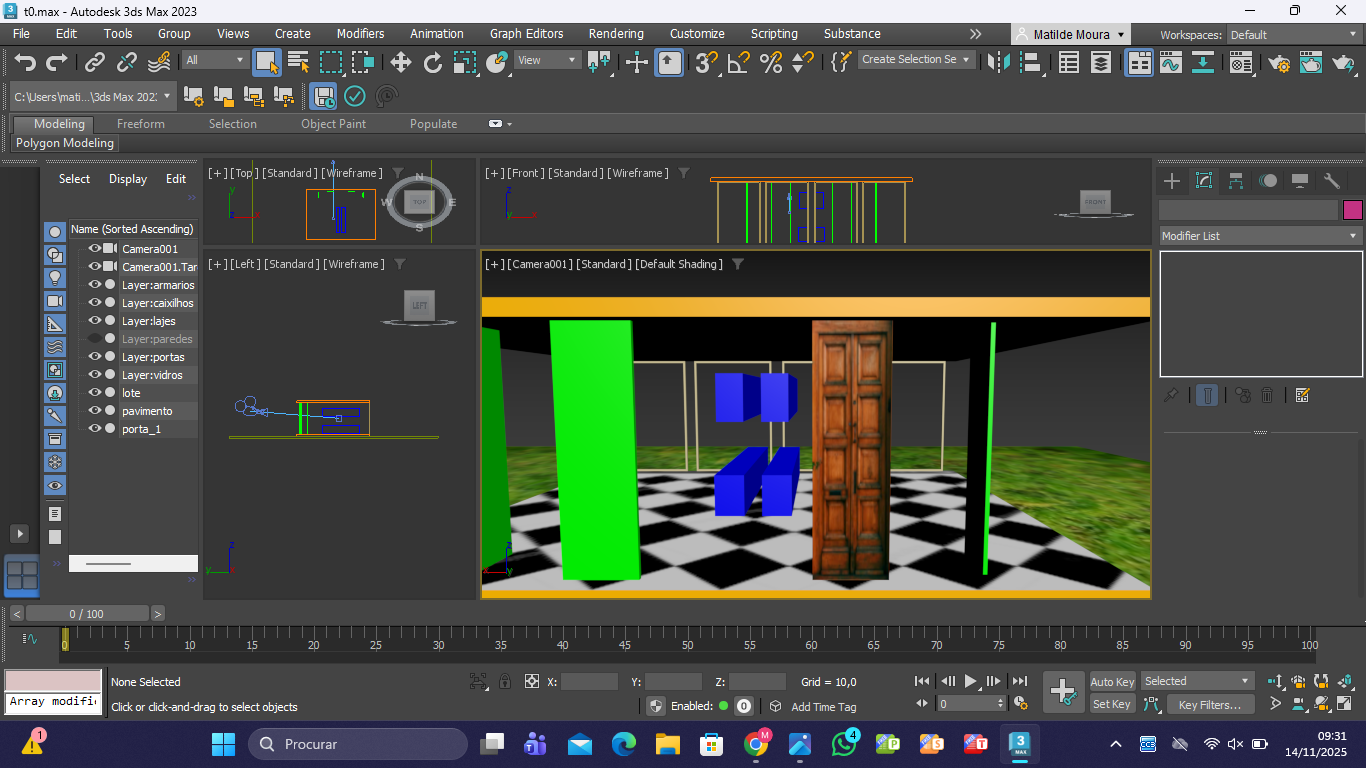
Task: Hide the Layer:portas visibility eye
Action: click(x=95, y=357)
